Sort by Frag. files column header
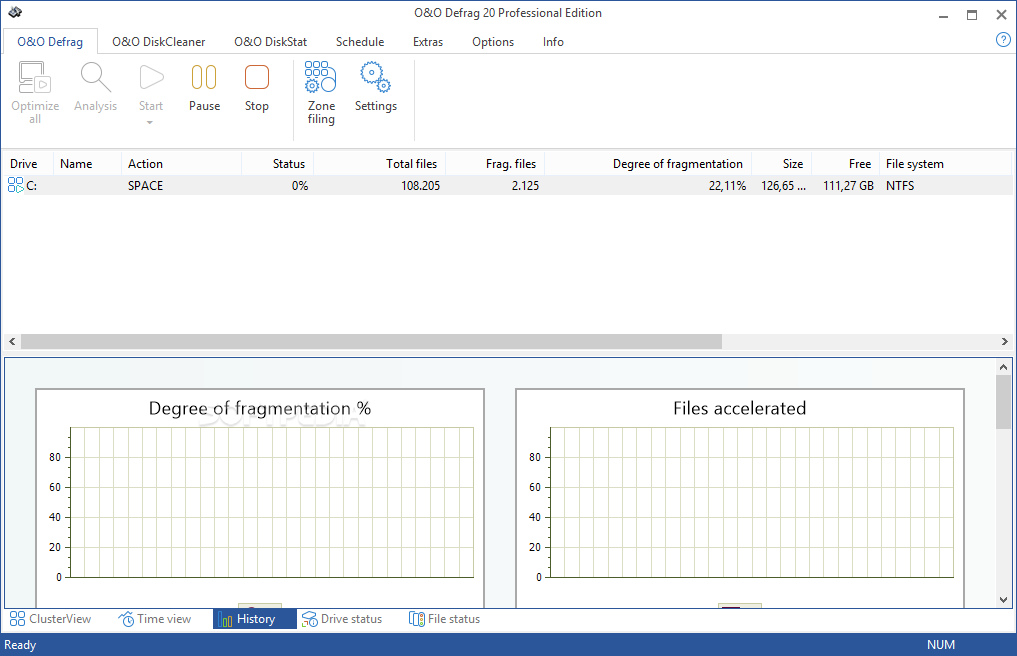This screenshot has width=1017, height=656. 496,164
